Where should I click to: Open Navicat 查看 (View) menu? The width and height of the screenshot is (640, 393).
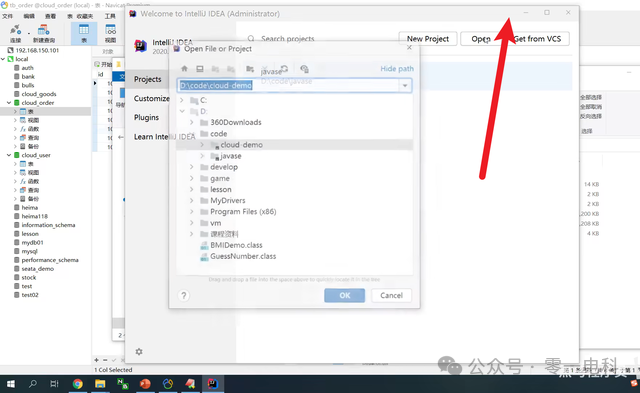click(x=50, y=16)
